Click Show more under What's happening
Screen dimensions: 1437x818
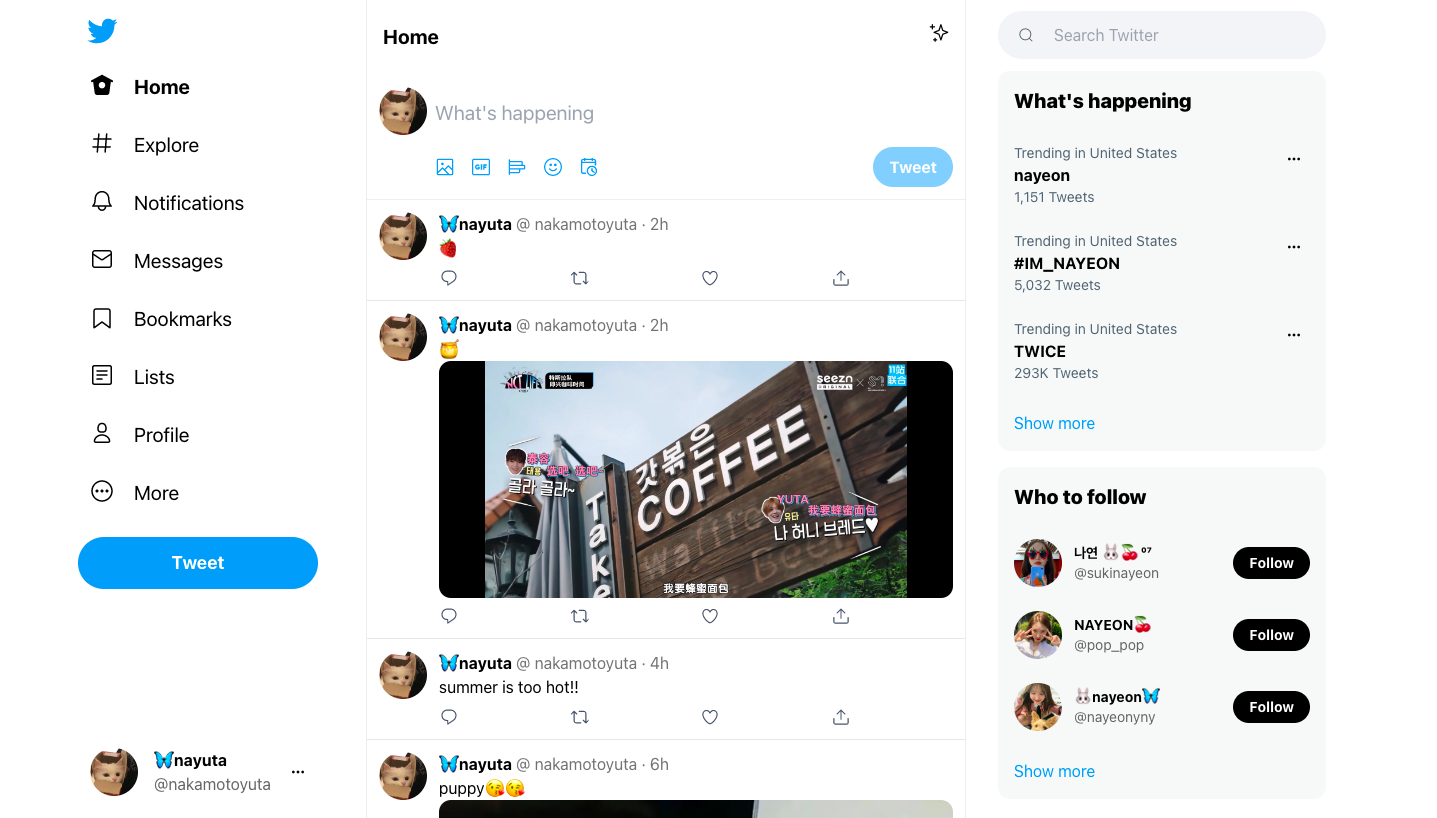[x=1054, y=423]
